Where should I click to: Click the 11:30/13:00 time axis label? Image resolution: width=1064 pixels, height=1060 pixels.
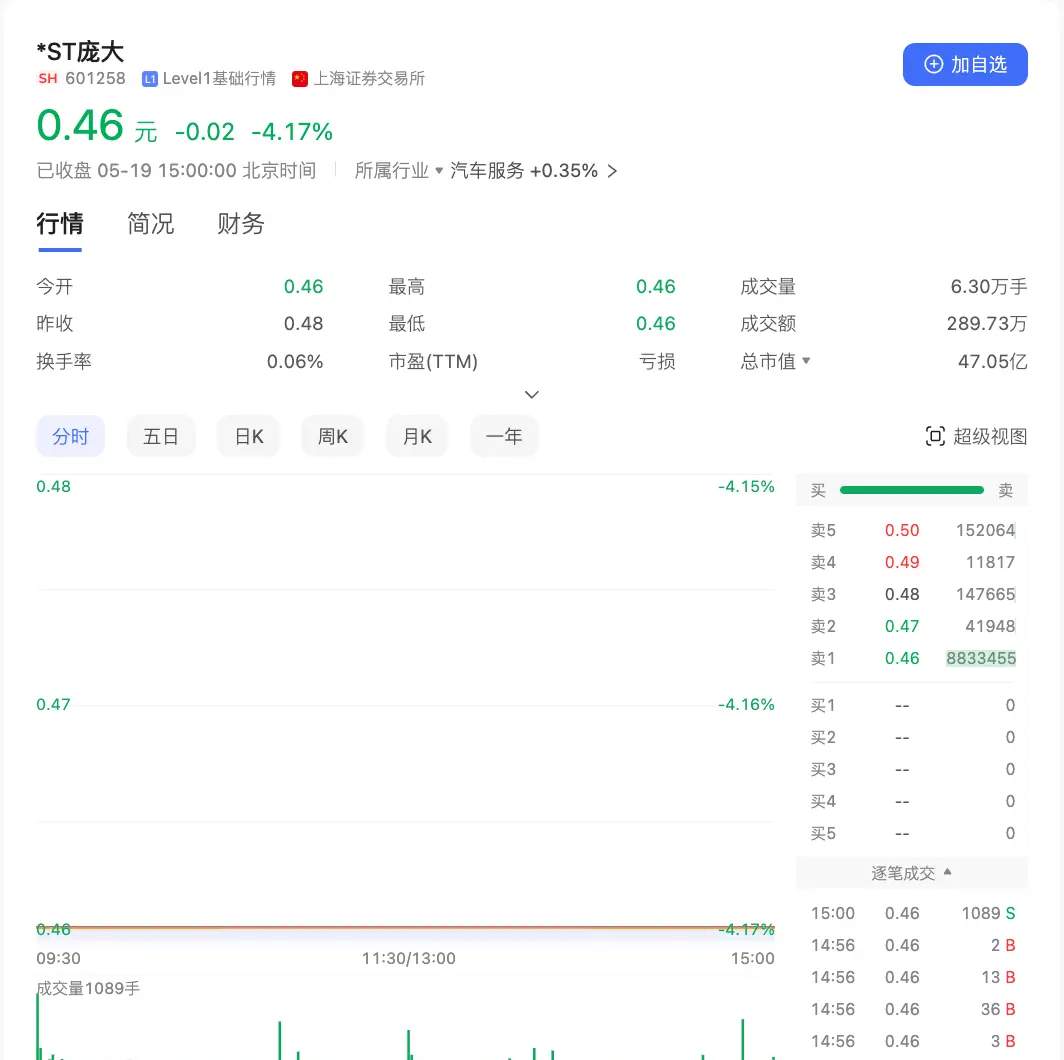click(408, 958)
